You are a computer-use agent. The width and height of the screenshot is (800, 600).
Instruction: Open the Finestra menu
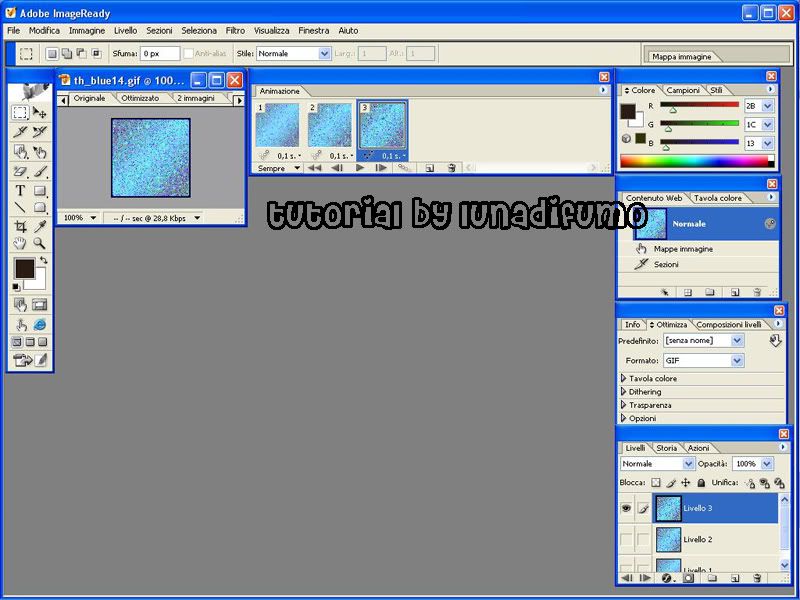(313, 31)
